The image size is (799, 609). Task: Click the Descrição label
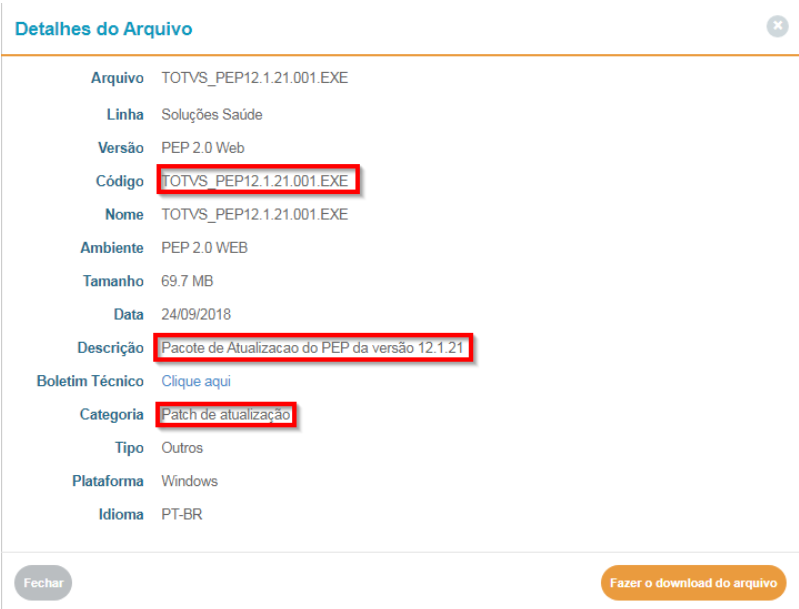(x=111, y=348)
